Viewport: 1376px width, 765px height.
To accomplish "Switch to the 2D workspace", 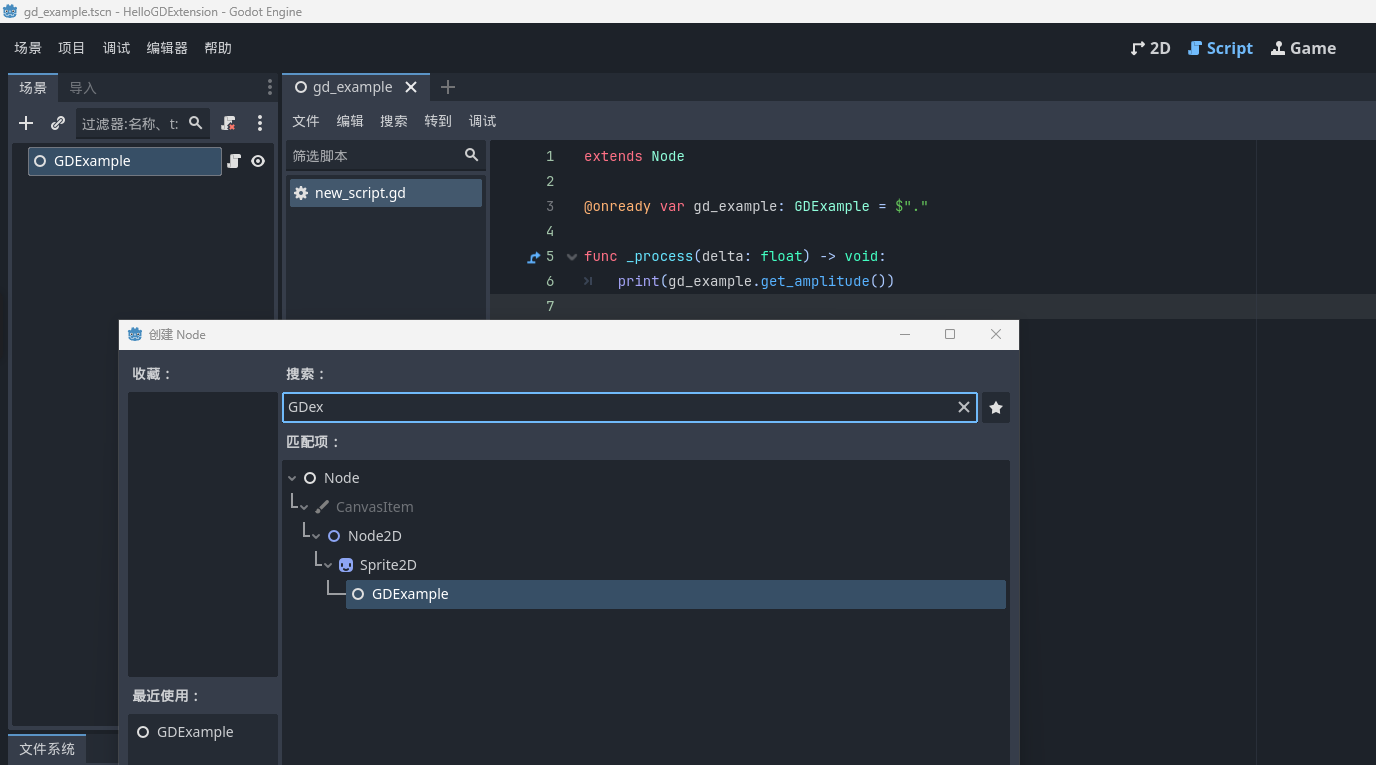I will click(1150, 48).
